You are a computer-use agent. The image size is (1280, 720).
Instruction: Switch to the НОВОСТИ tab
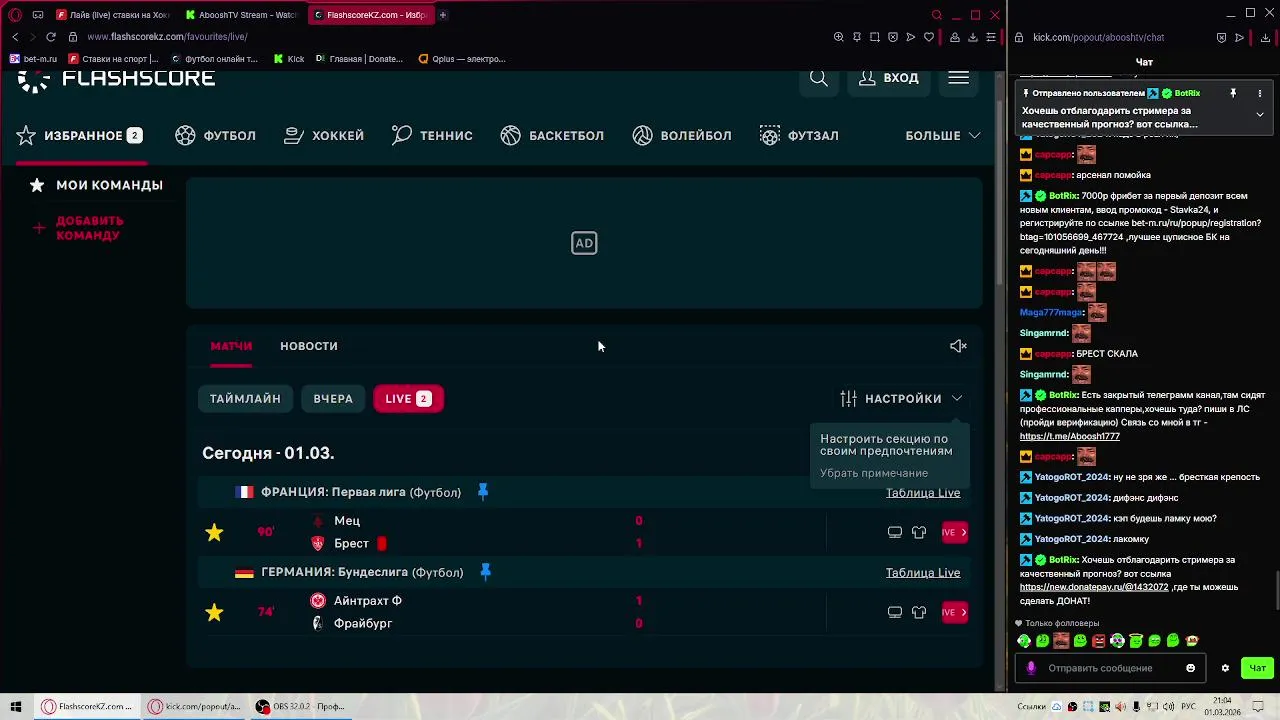coord(309,346)
